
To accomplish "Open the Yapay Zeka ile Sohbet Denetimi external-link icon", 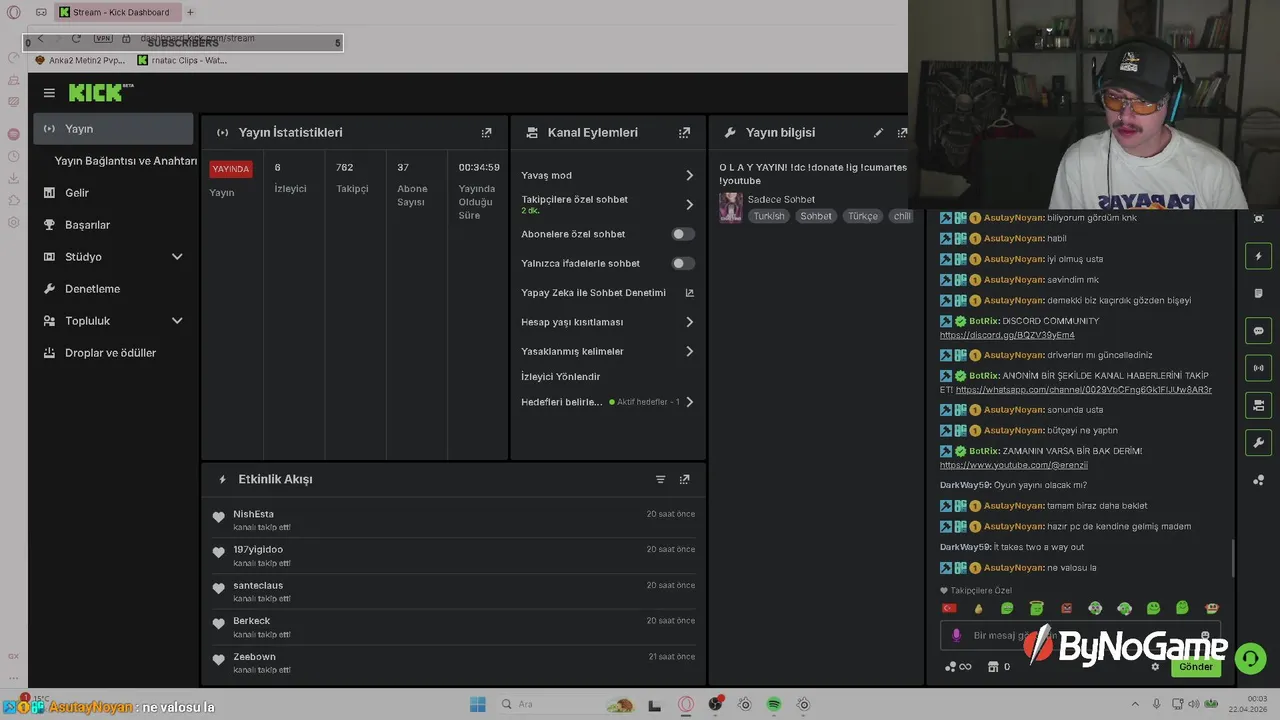I will (x=689, y=293).
